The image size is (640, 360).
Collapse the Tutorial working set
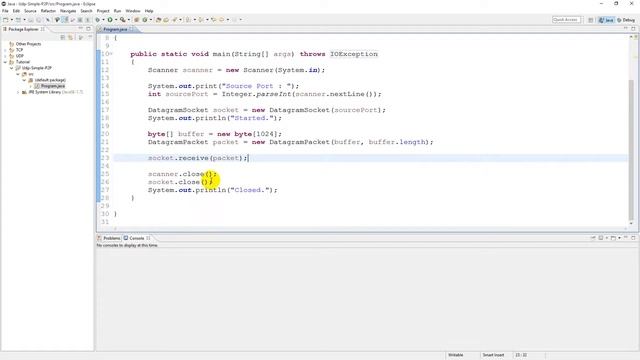pyautogui.click(x=5, y=62)
